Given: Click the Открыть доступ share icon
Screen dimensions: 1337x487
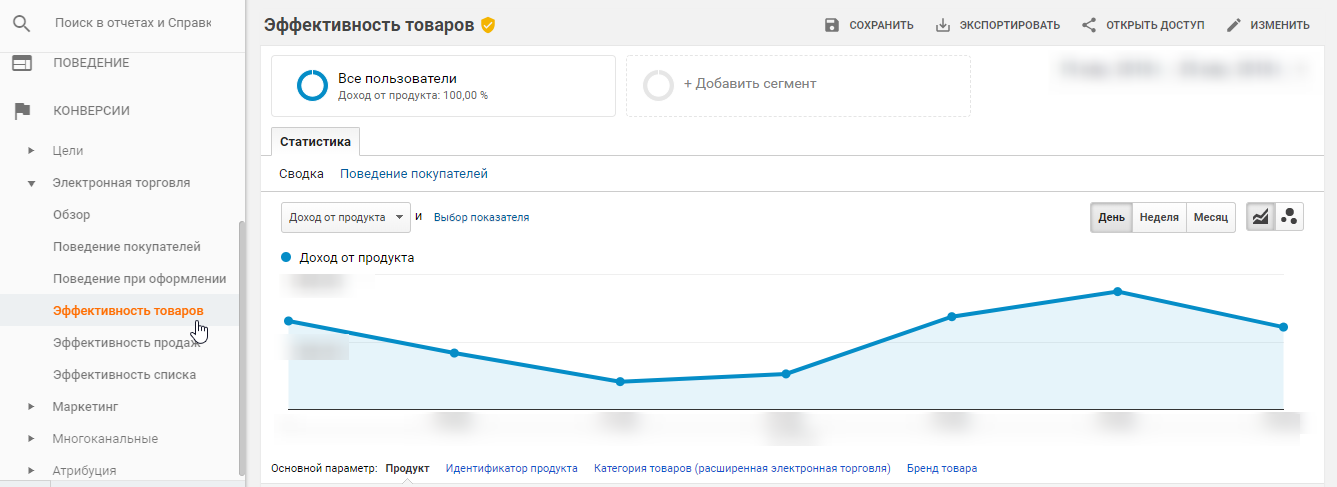Looking at the screenshot, I should click(1089, 25).
